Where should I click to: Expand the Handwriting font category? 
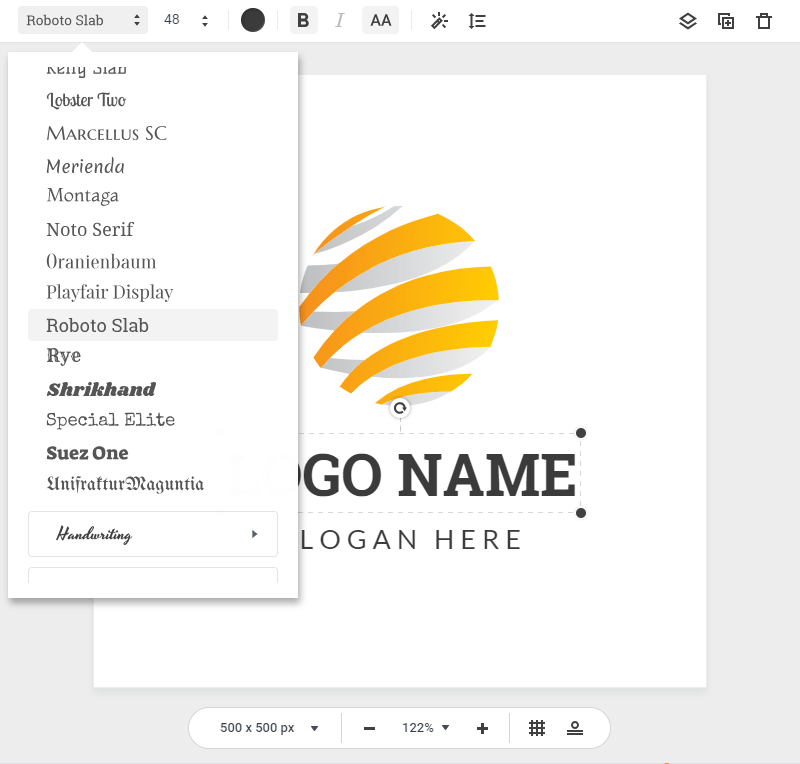pos(153,534)
